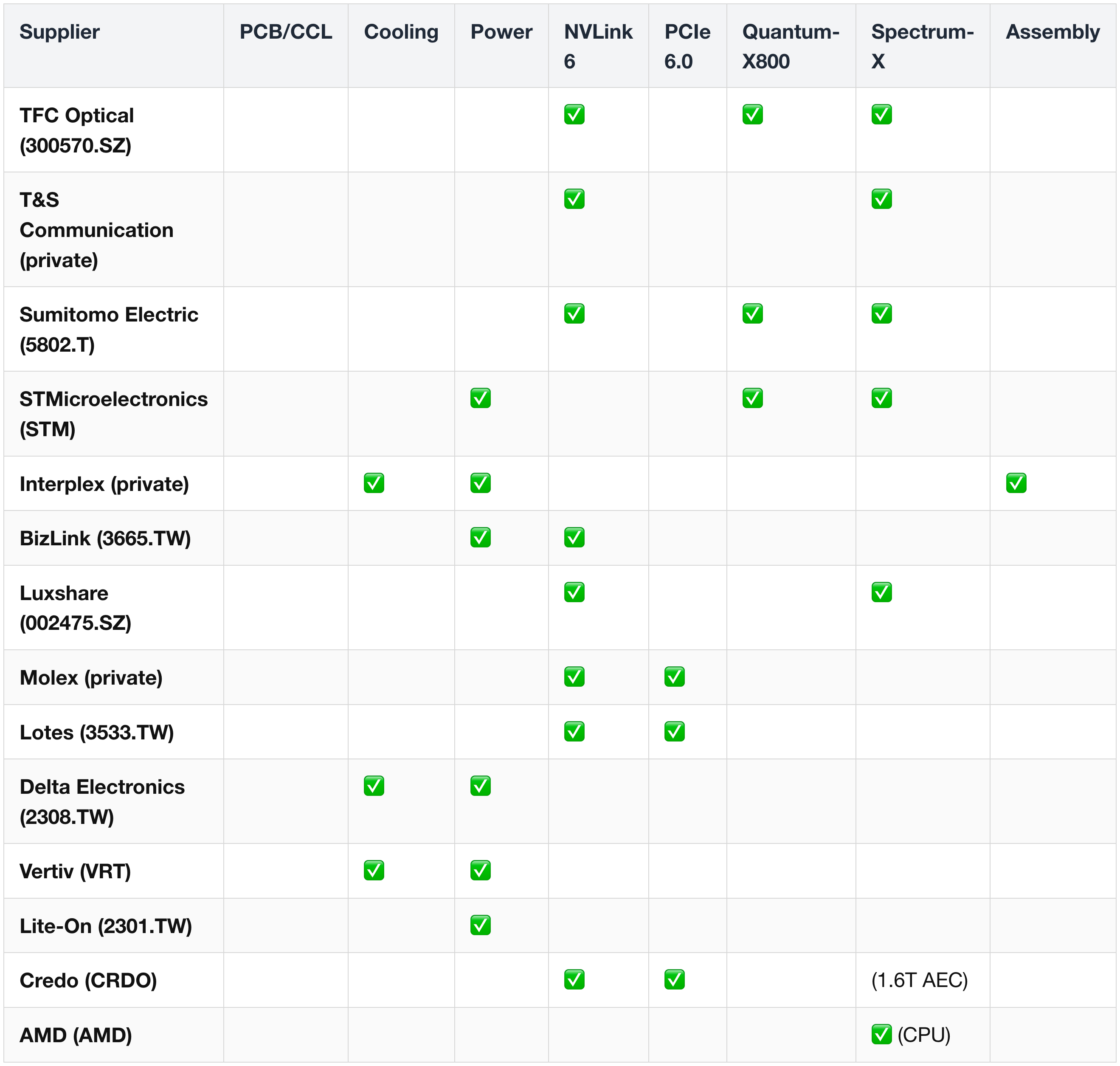This screenshot has width=1120, height=1066.
Task: Click STMicroelectronics Spectrum-X checkmark
Action: (x=881, y=398)
